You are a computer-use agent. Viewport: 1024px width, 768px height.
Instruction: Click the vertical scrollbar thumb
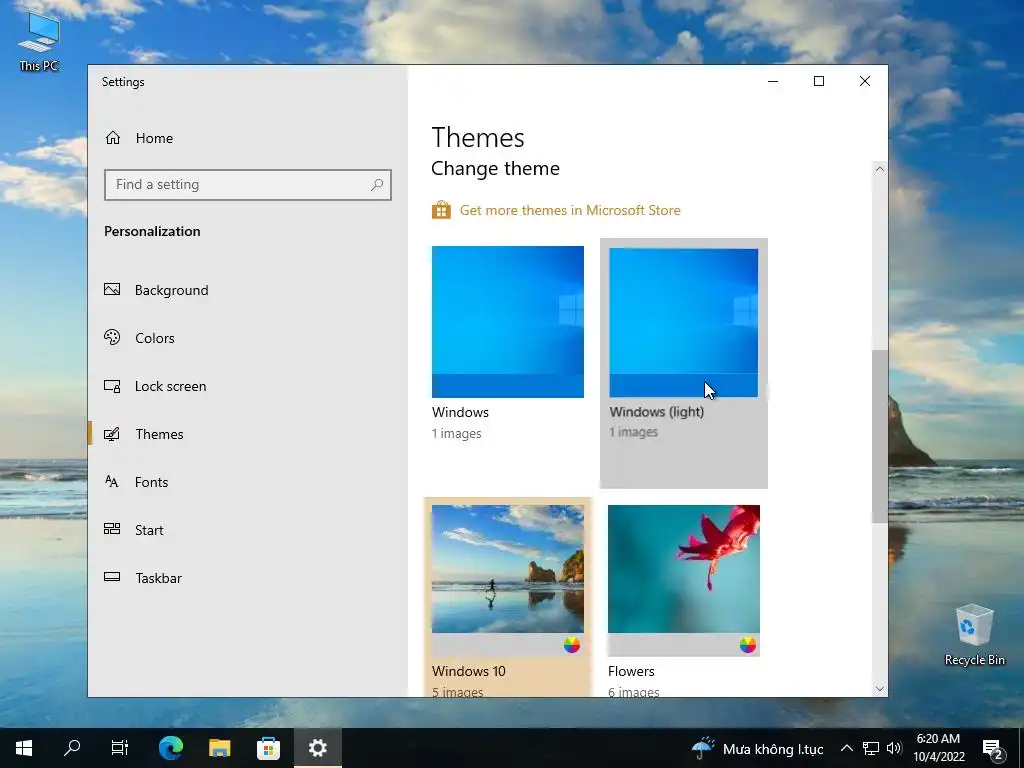880,436
